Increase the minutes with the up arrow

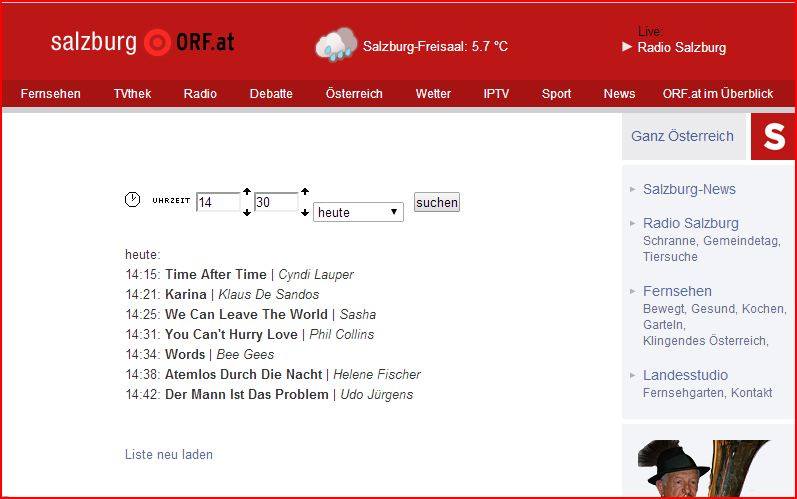tap(305, 192)
